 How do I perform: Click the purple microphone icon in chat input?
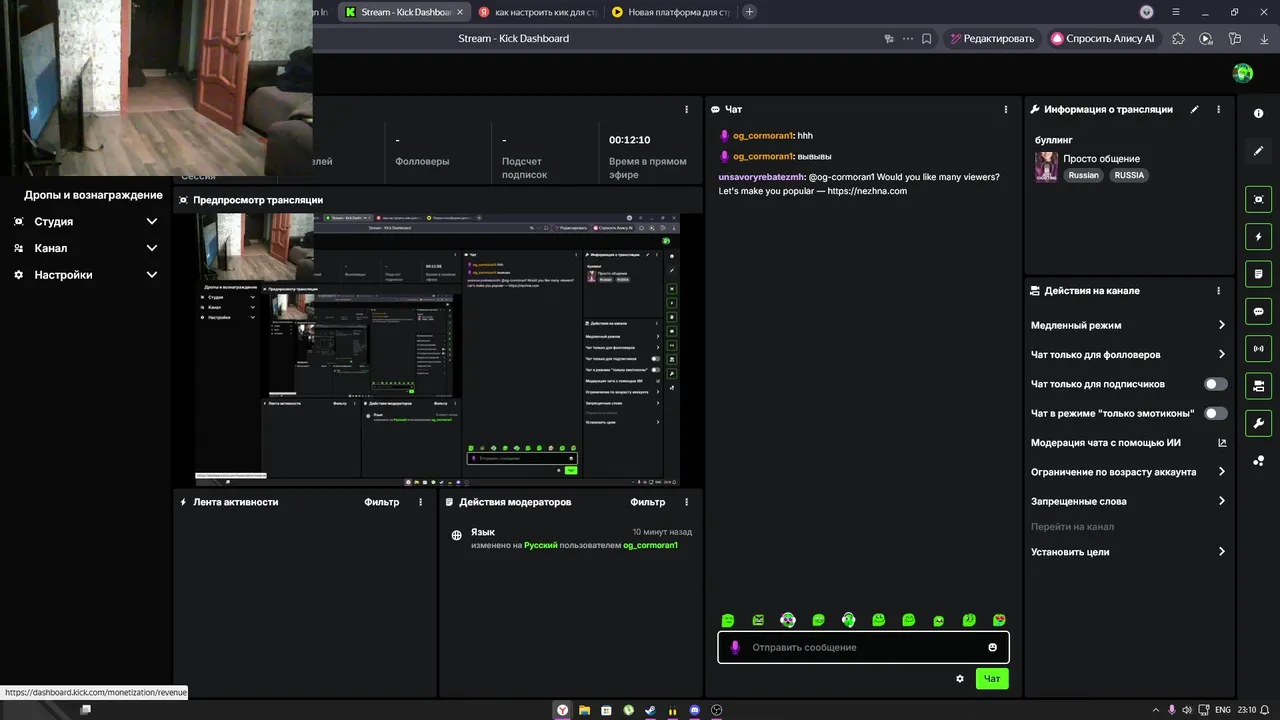[x=735, y=647]
